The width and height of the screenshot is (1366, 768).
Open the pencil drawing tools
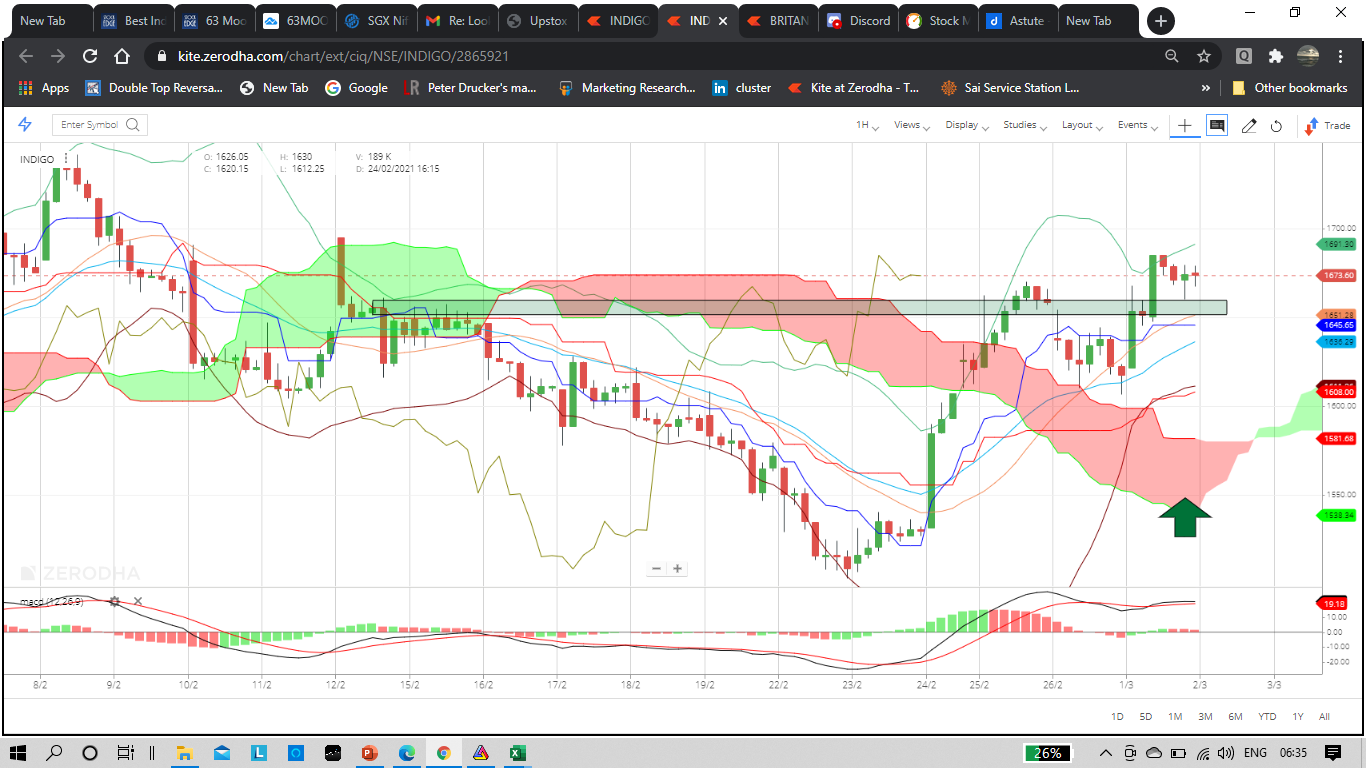pos(1249,125)
